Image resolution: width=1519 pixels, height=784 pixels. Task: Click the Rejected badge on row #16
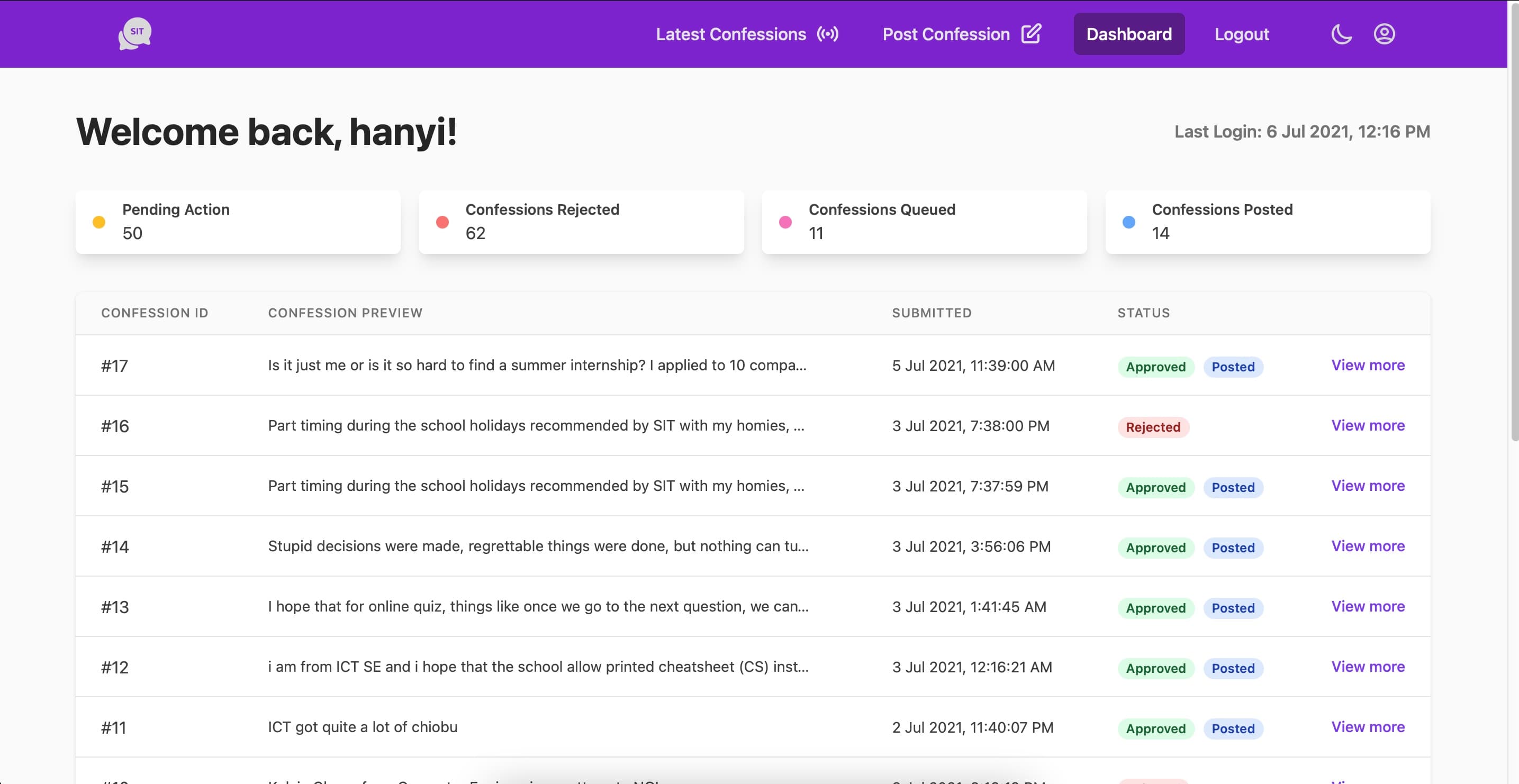point(1153,427)
